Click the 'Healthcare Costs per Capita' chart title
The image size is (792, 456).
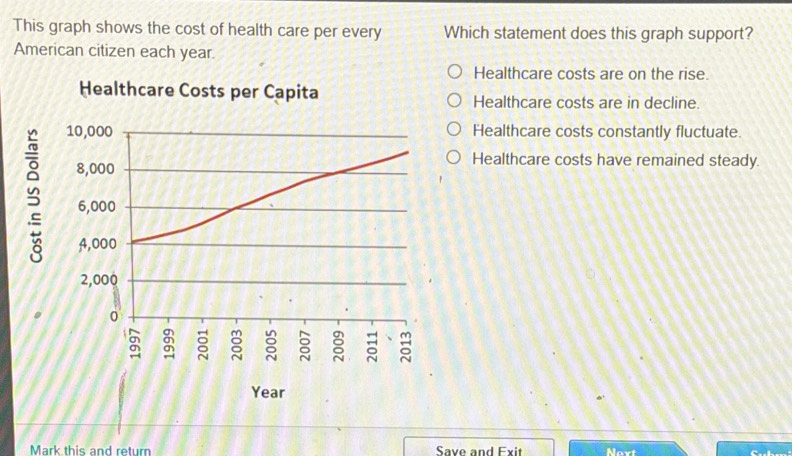click(x=199, y=92)
